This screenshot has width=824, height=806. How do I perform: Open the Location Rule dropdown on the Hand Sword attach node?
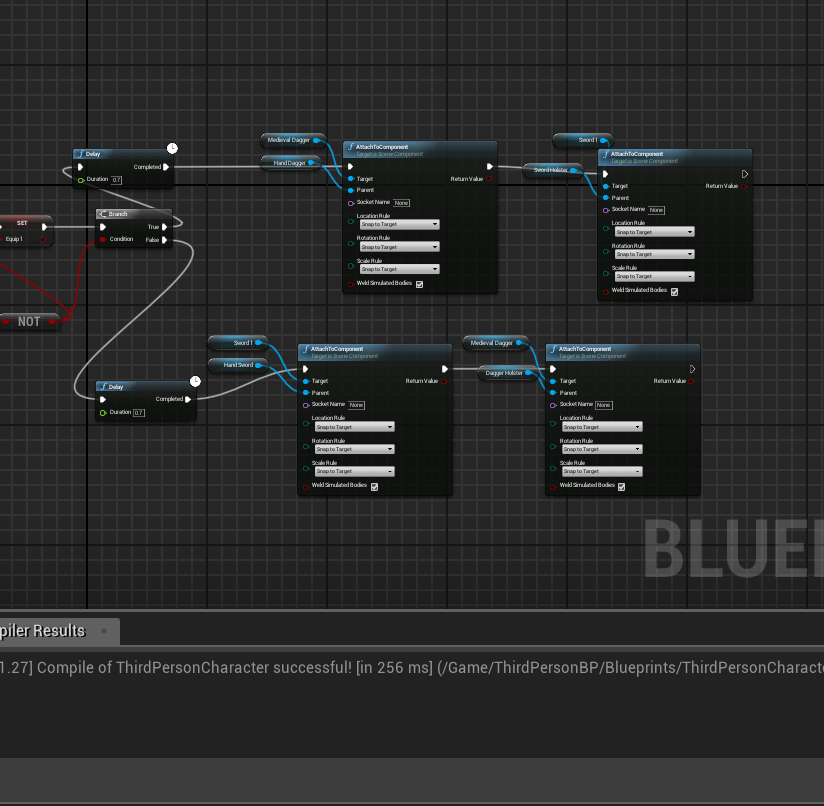(x=355, y=427)
